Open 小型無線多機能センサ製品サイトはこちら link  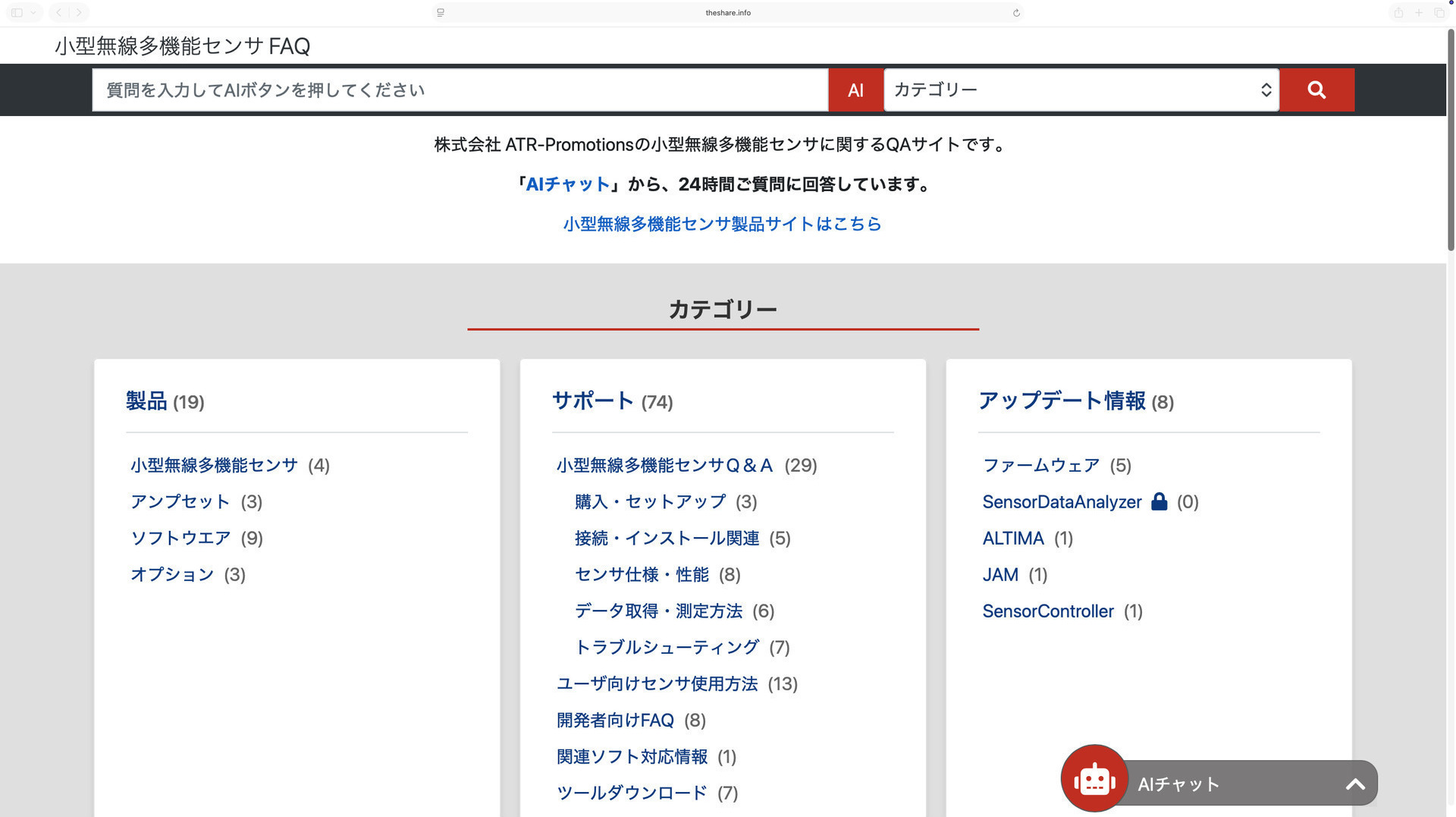722,224
